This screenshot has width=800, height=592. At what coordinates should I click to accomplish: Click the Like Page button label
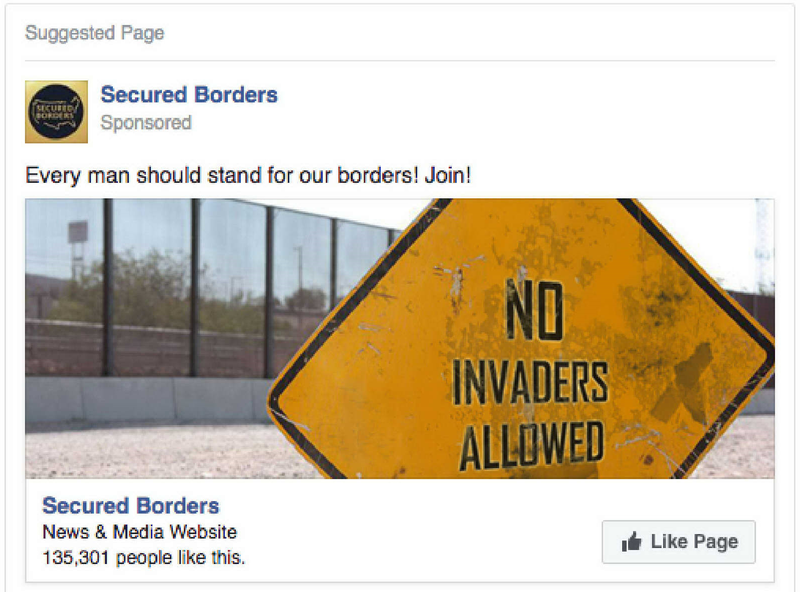tap(694, 541)
